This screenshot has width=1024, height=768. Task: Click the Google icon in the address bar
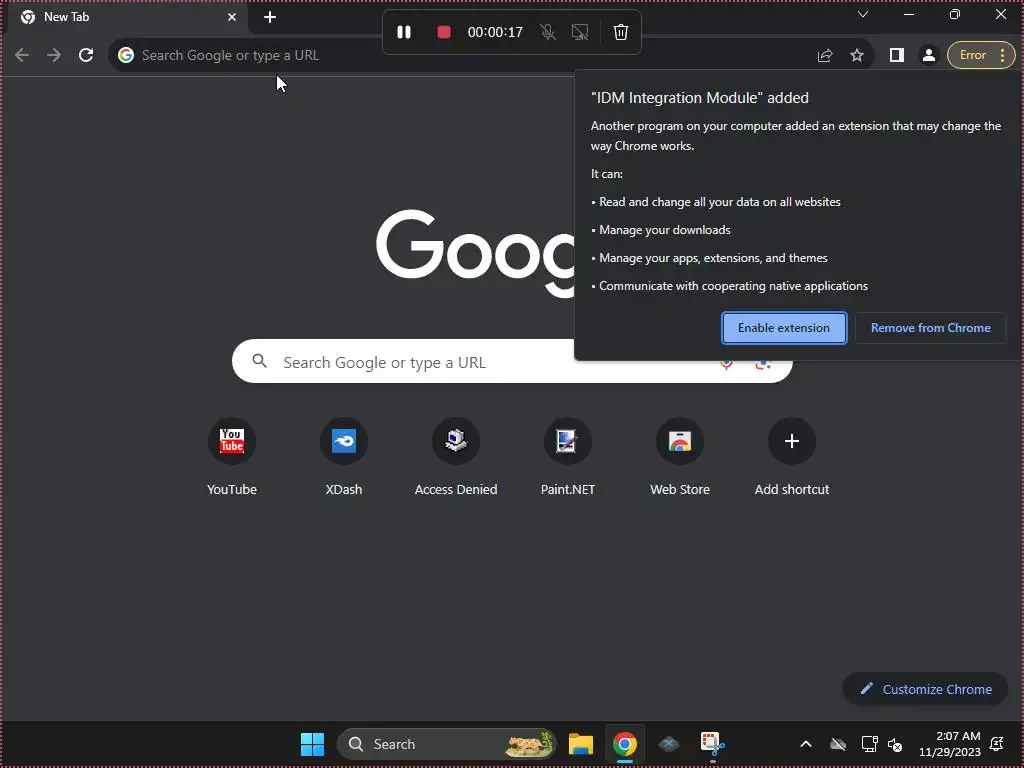126,55
